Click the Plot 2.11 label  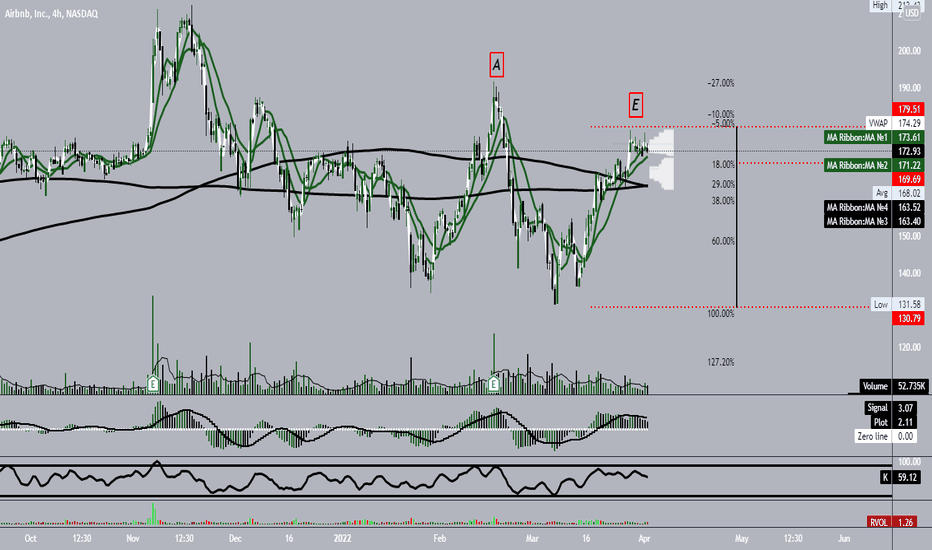click(x=893, y=422)
